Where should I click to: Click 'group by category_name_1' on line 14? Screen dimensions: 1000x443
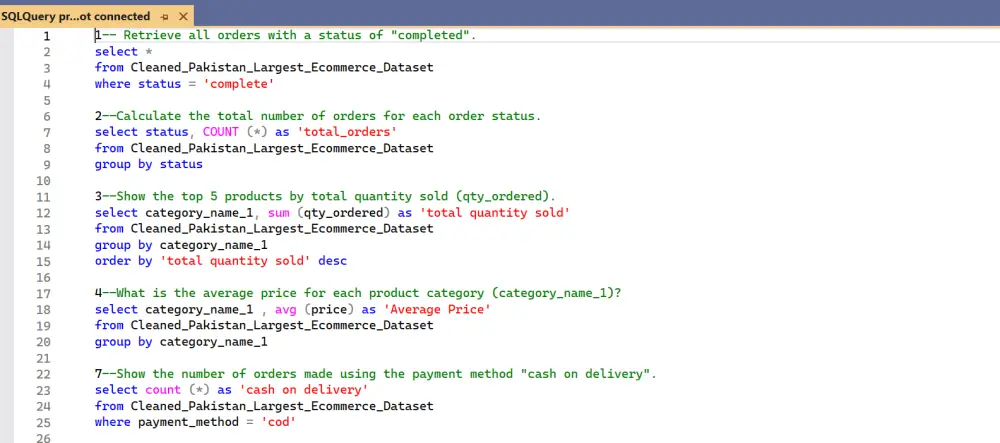[181, 245]
